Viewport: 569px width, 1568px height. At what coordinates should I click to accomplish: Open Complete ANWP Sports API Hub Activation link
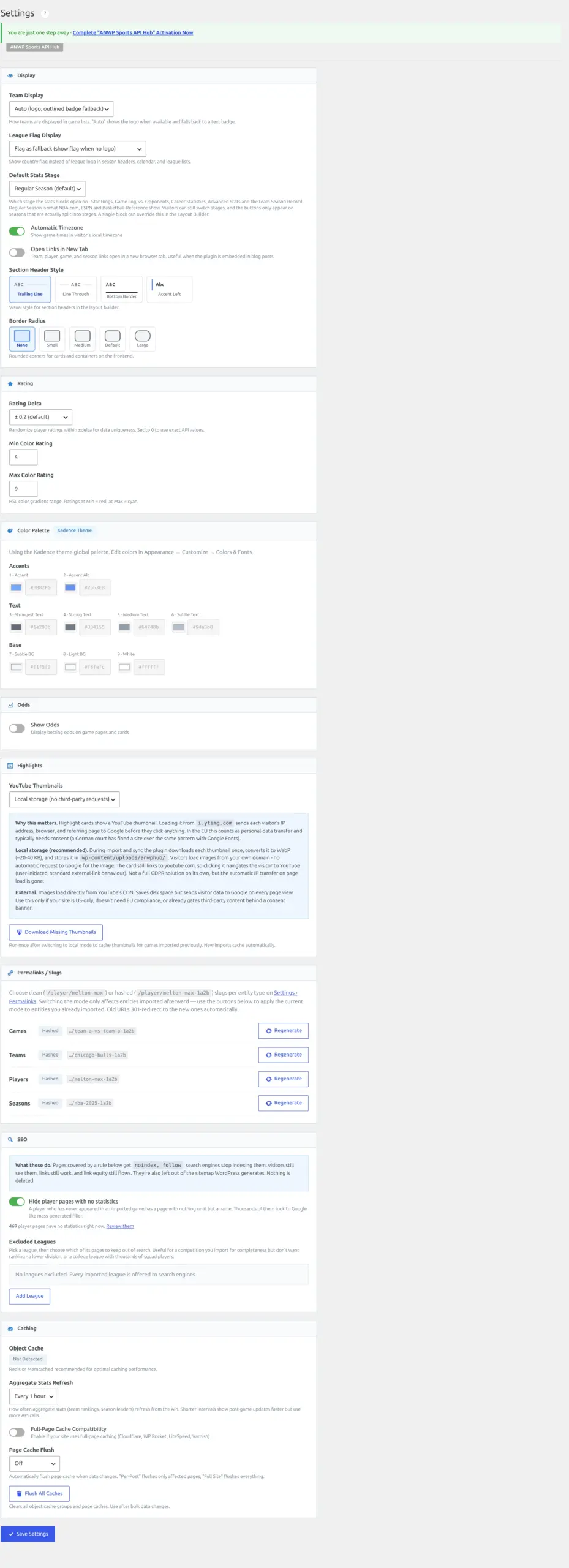(133, 33)
